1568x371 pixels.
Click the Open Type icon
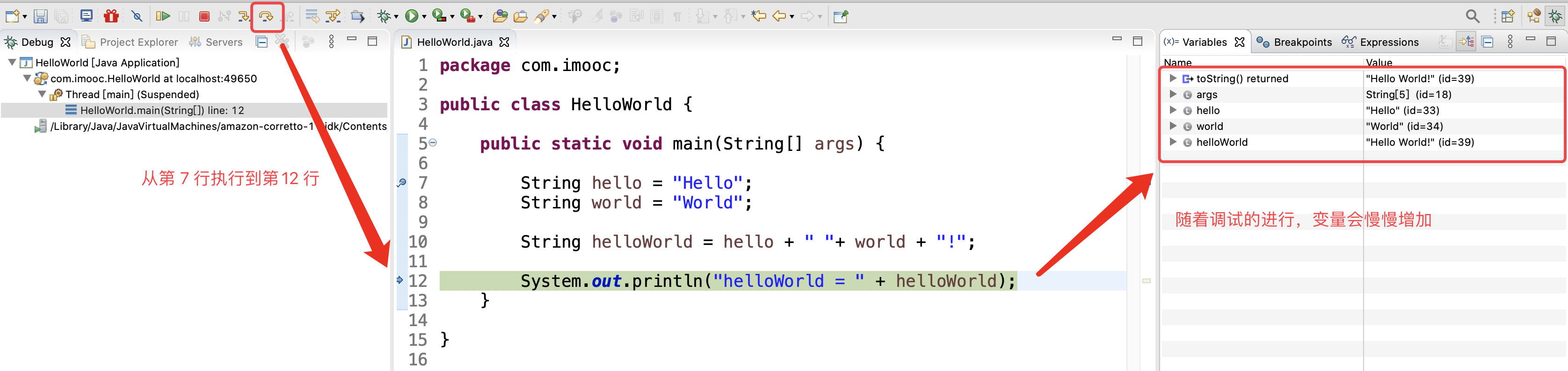pyautogui.click(x=500, y=16)
